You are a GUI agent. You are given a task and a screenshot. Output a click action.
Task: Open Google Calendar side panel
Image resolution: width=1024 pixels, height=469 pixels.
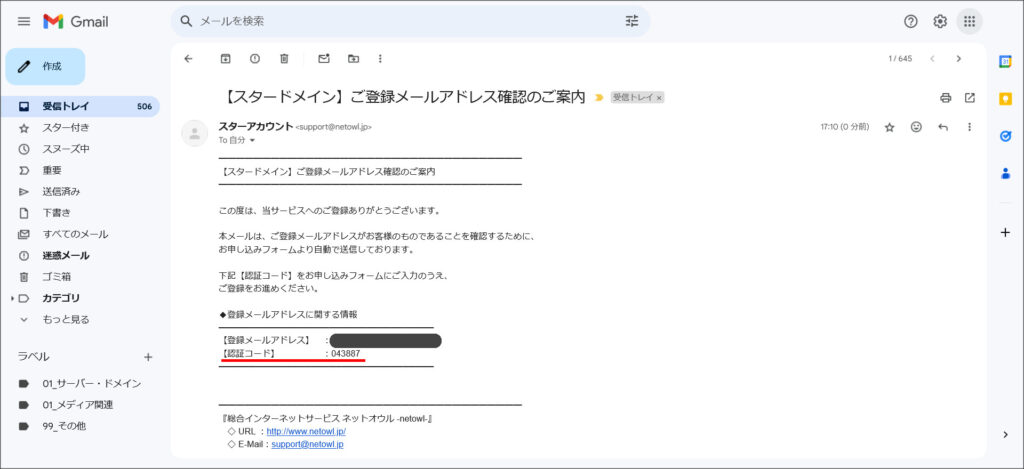[1006, 61]
